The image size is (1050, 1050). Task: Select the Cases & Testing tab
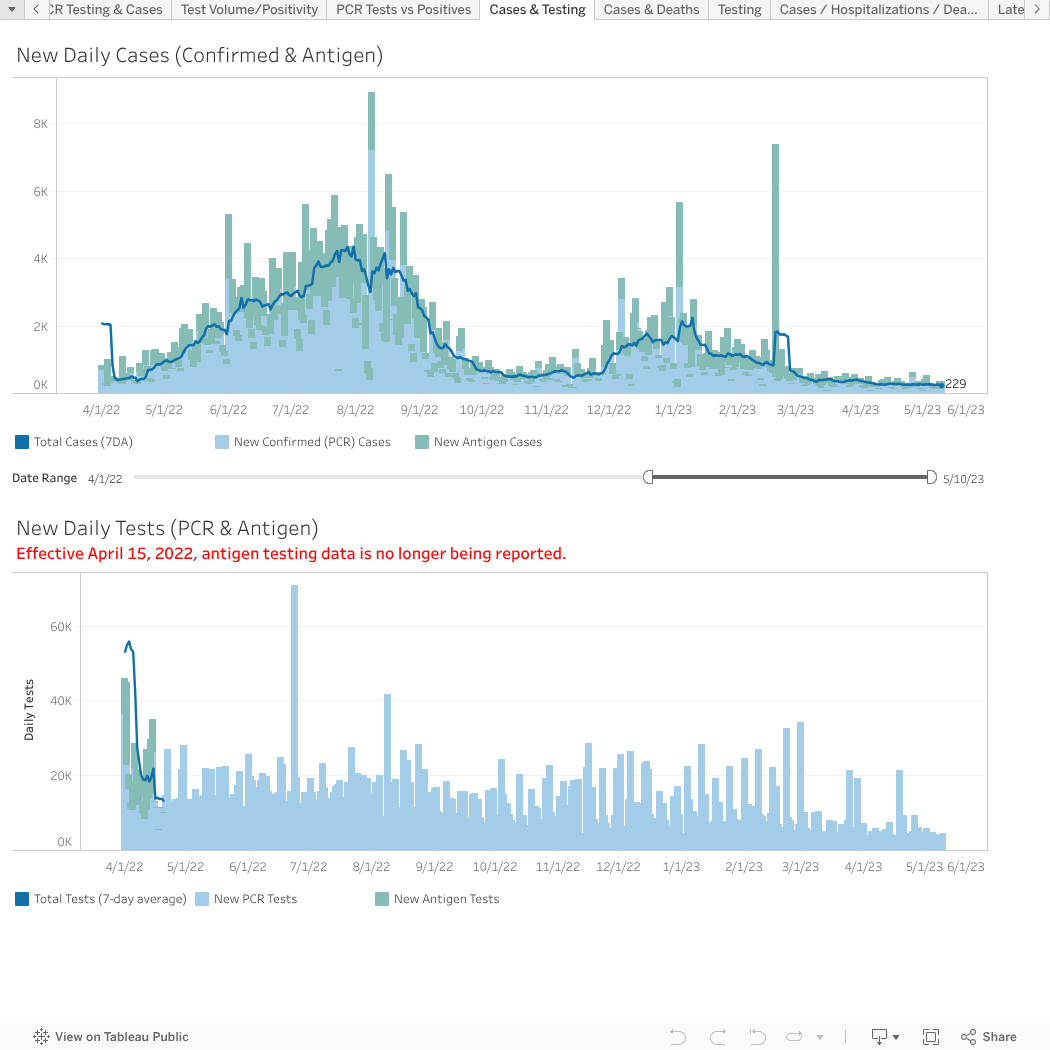[537, 9]
